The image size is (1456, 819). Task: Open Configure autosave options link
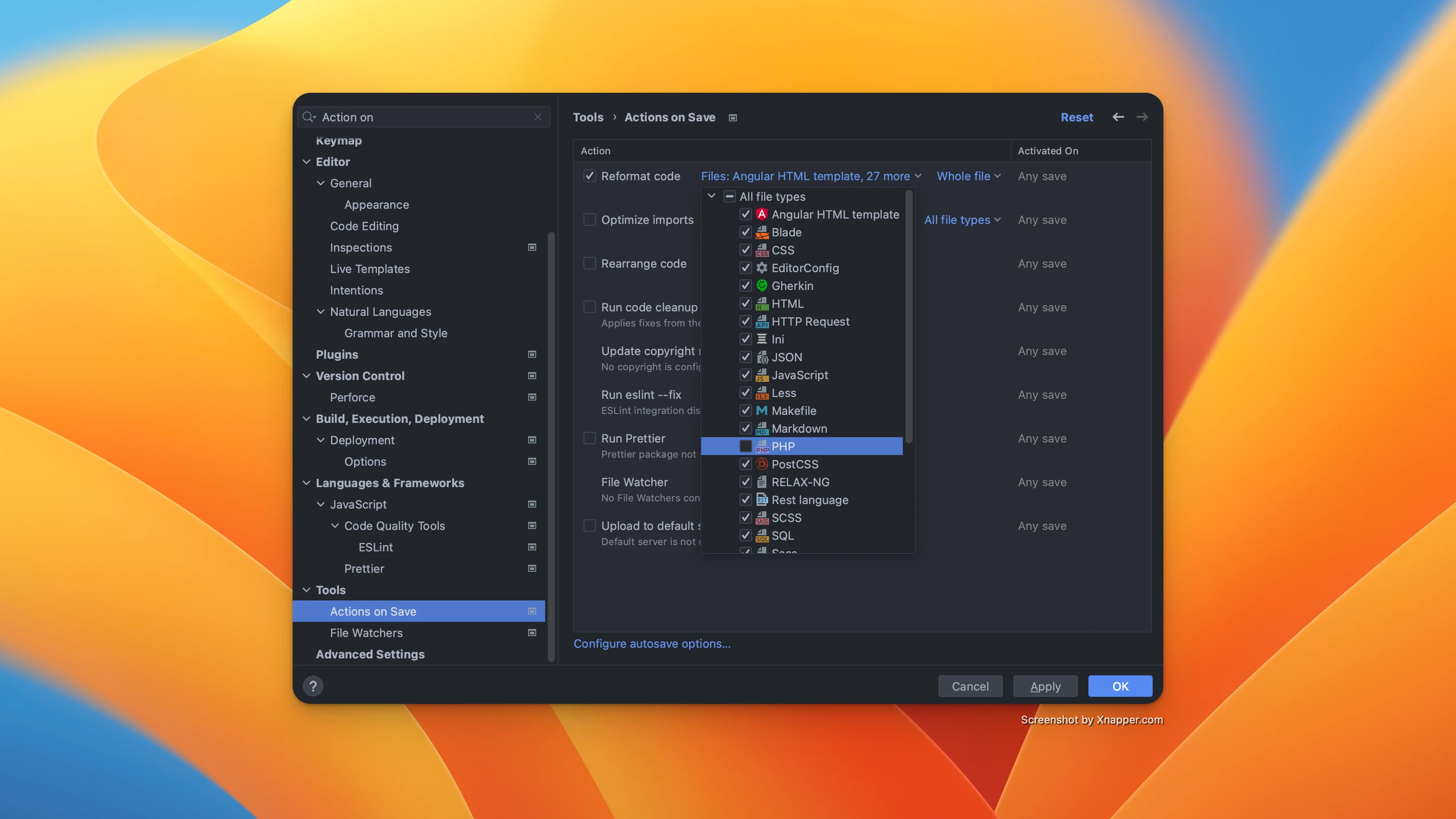[652, 643]
